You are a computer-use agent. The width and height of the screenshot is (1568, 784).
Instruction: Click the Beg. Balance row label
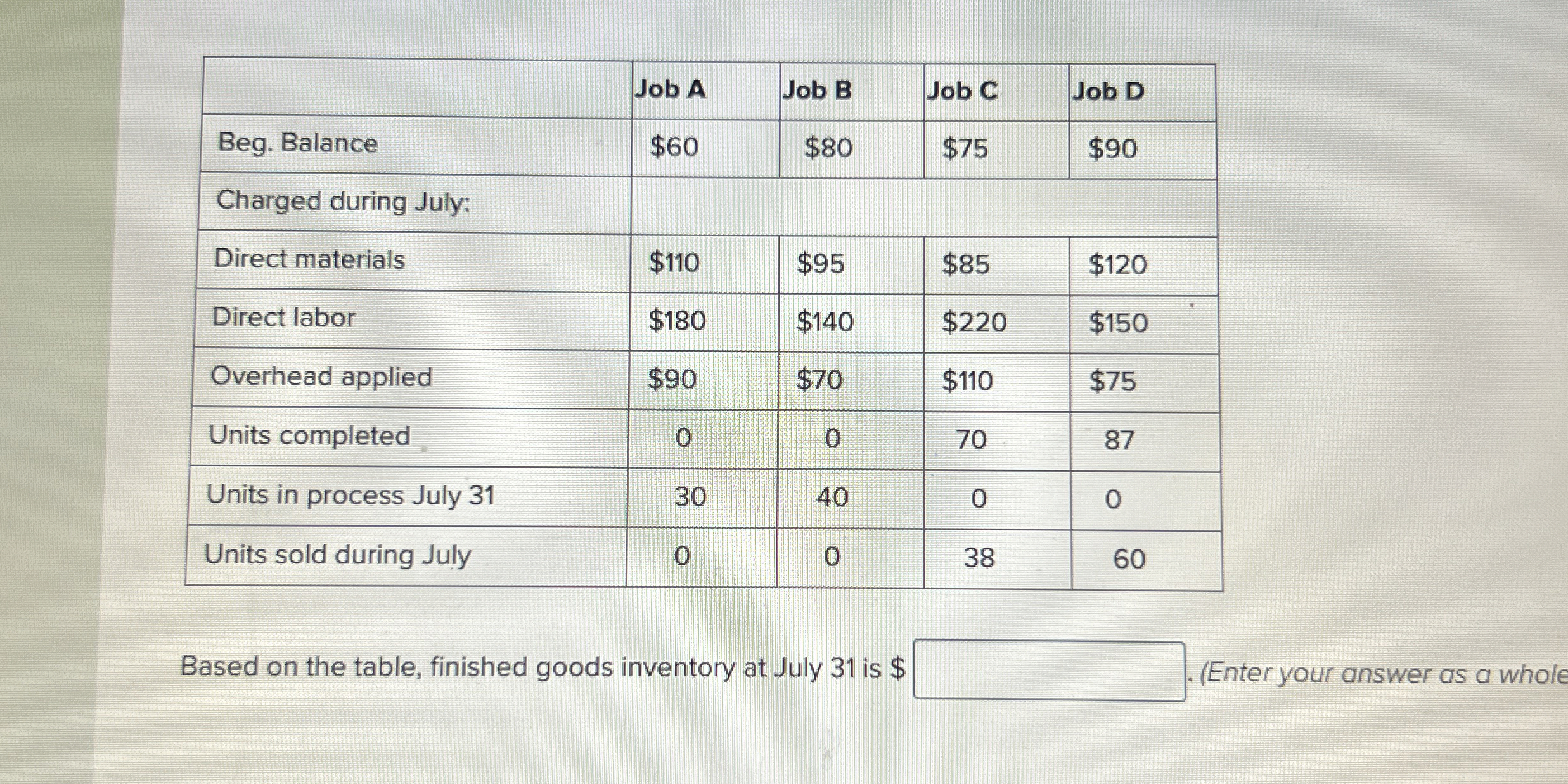pos(298,144)
